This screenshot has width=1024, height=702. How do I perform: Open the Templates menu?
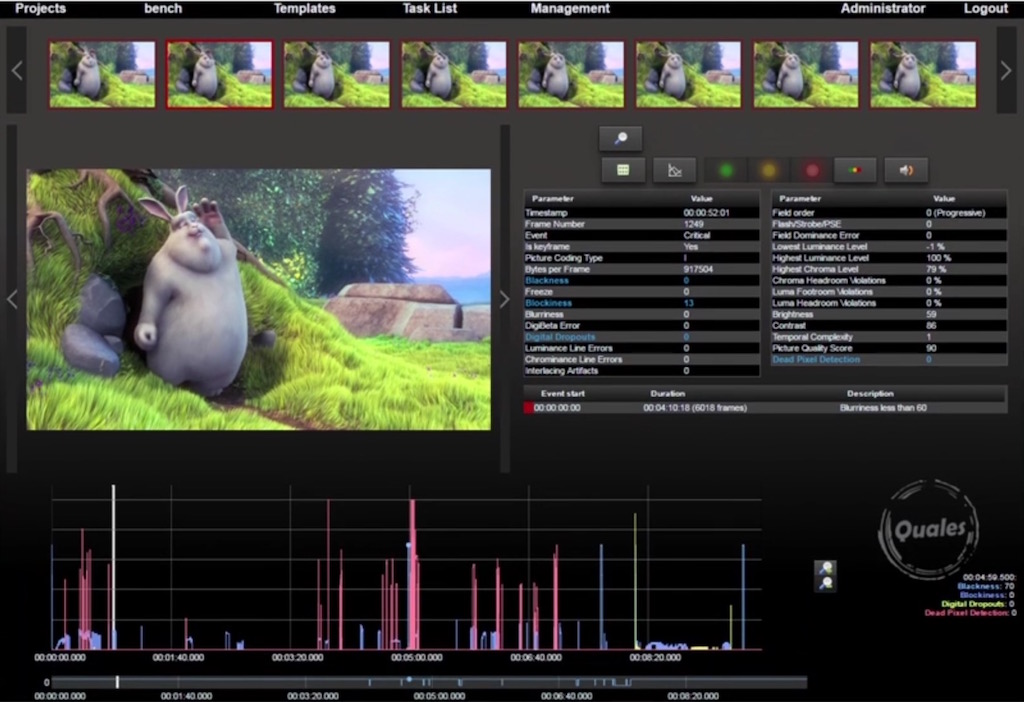(305, 9)
